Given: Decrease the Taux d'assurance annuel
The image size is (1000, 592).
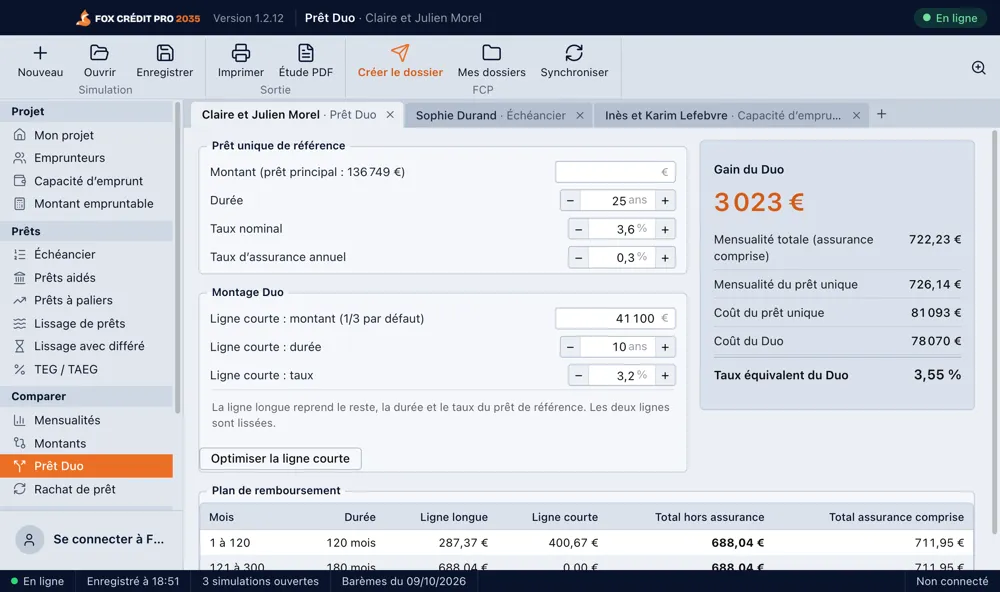Looking at the screenshot, I should 578,258.
